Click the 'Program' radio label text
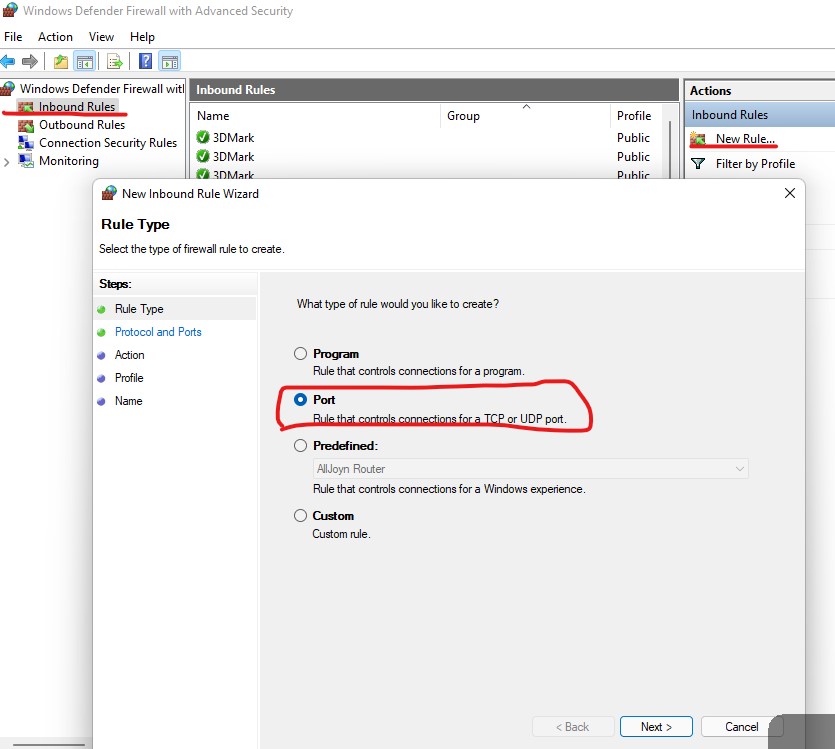This screenshot has width=835, height=749. [x=336, y=353]
